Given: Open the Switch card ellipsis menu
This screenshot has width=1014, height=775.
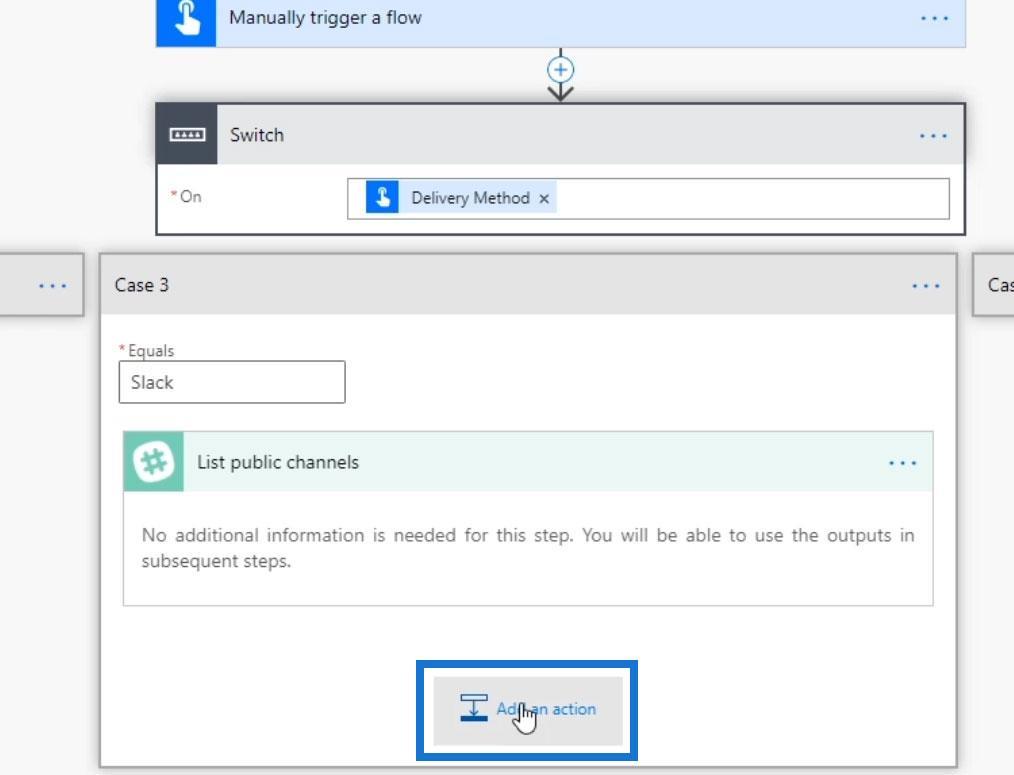Looking at the screenshot, I should tap(933, 135).
